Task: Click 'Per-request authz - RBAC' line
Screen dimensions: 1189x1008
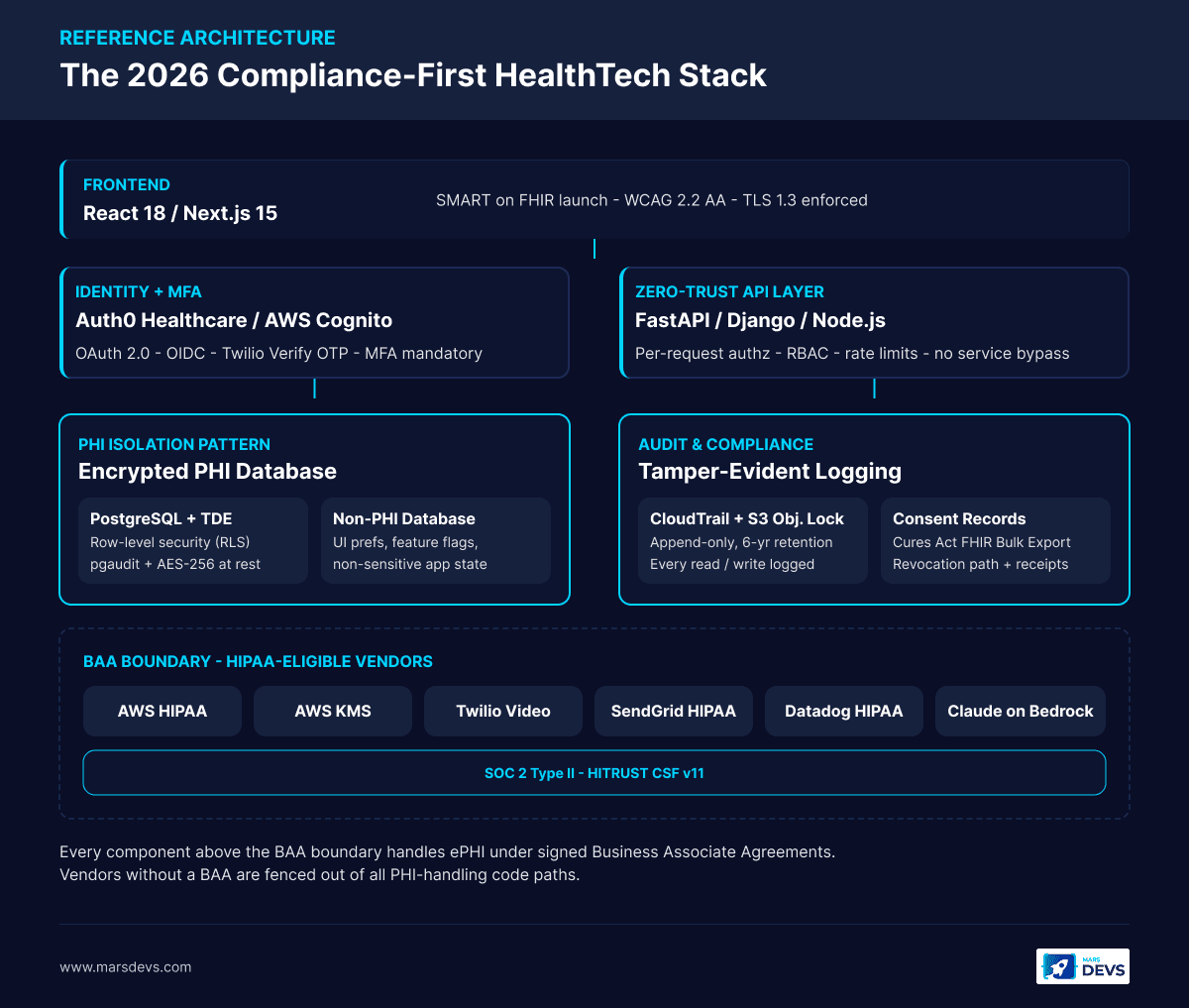Action: (x=852, y=353)
